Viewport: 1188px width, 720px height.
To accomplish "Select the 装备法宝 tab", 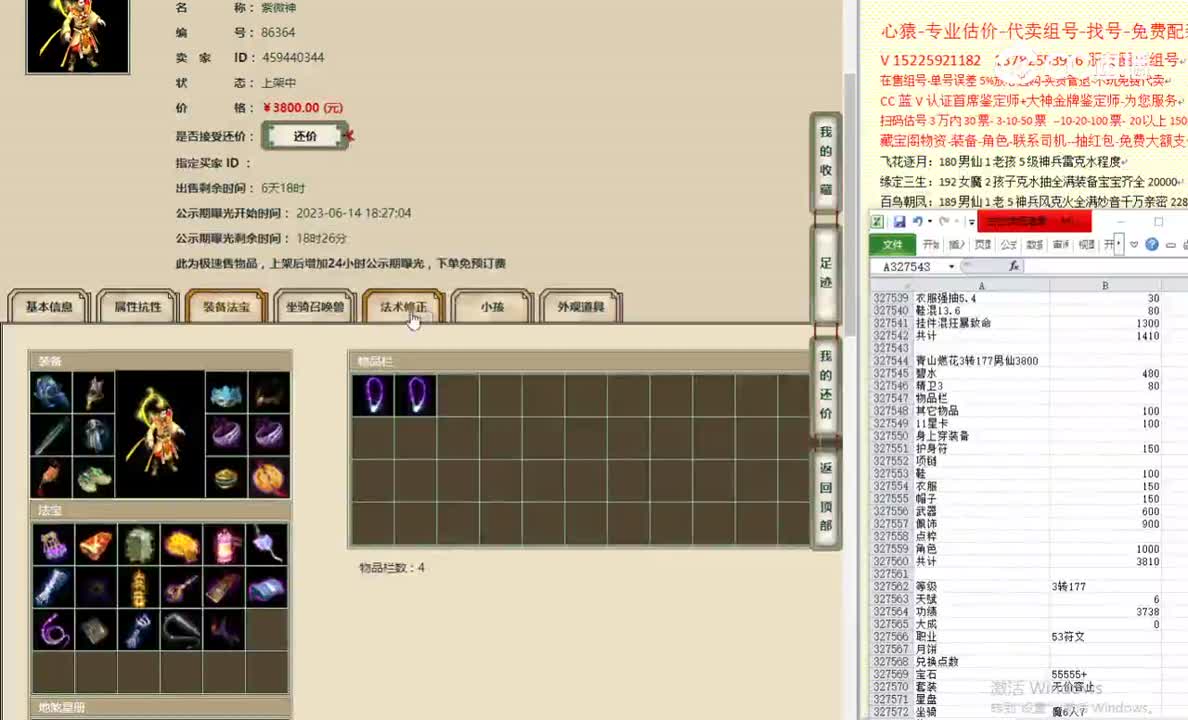I will click(227, 306).
